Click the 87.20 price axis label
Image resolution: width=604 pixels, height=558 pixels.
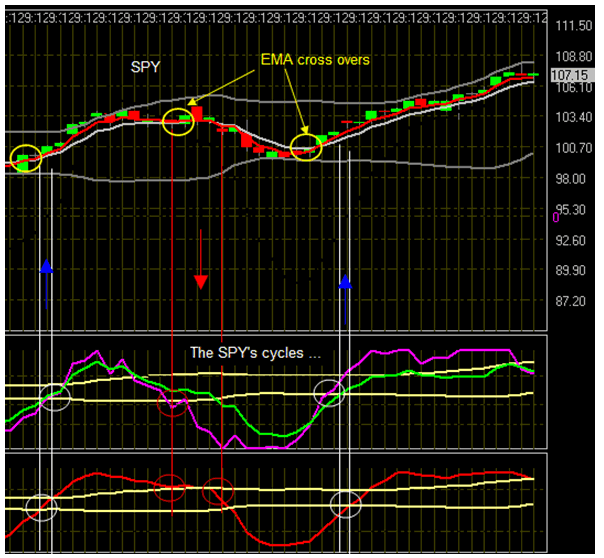coord(570,301)
